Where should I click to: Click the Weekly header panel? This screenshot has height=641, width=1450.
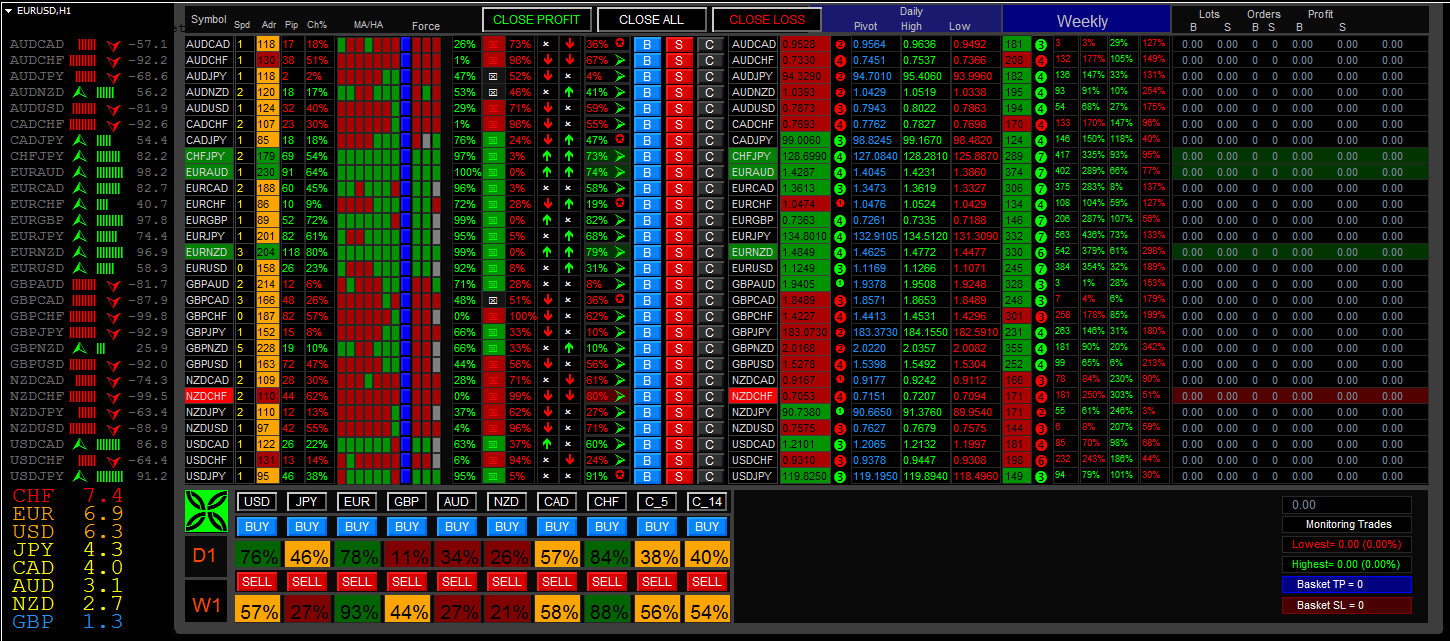1086,20
